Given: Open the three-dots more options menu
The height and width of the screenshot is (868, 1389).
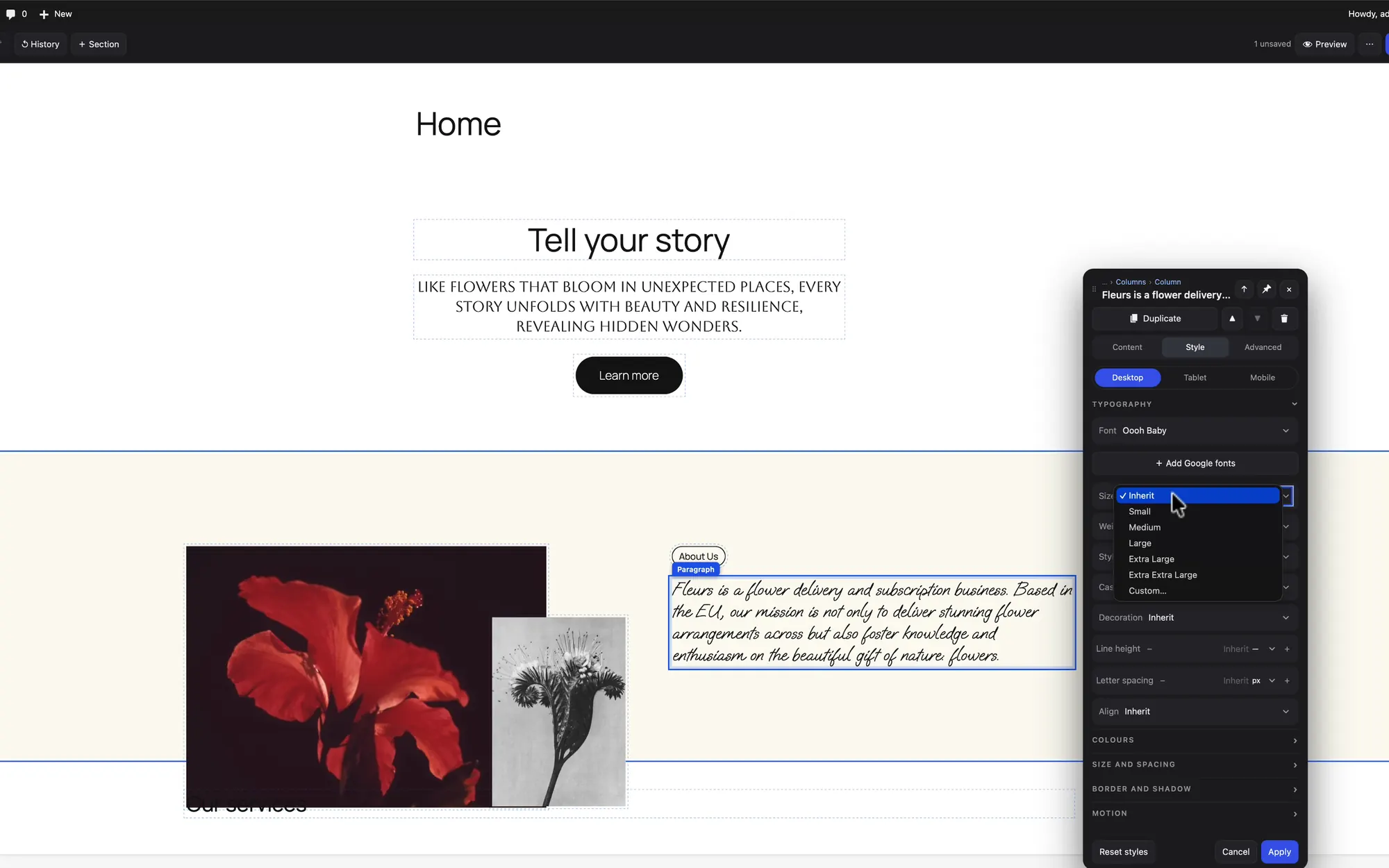Looking at the screenshot, I should pos(1370,44).
